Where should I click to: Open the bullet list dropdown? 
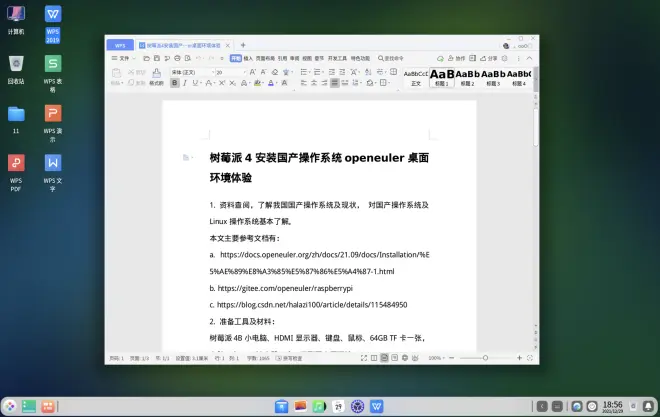coord(310,72)
